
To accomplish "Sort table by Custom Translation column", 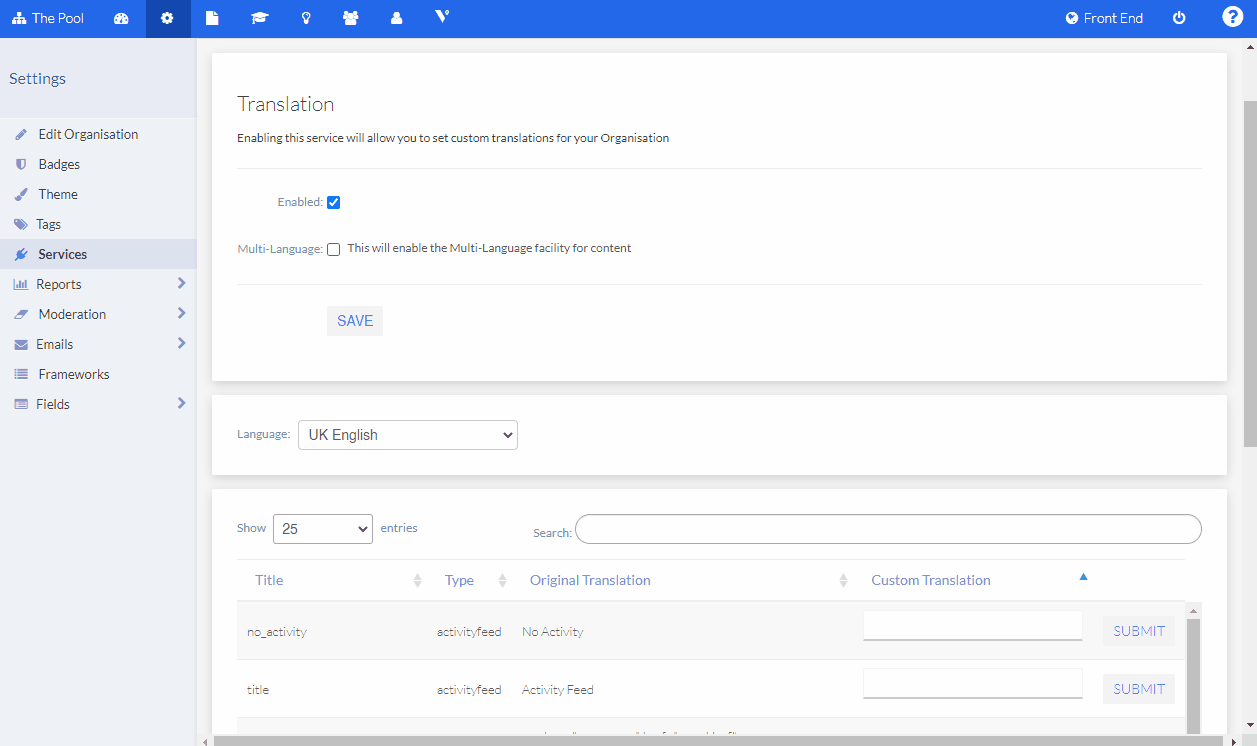I will tap(930, 580).
